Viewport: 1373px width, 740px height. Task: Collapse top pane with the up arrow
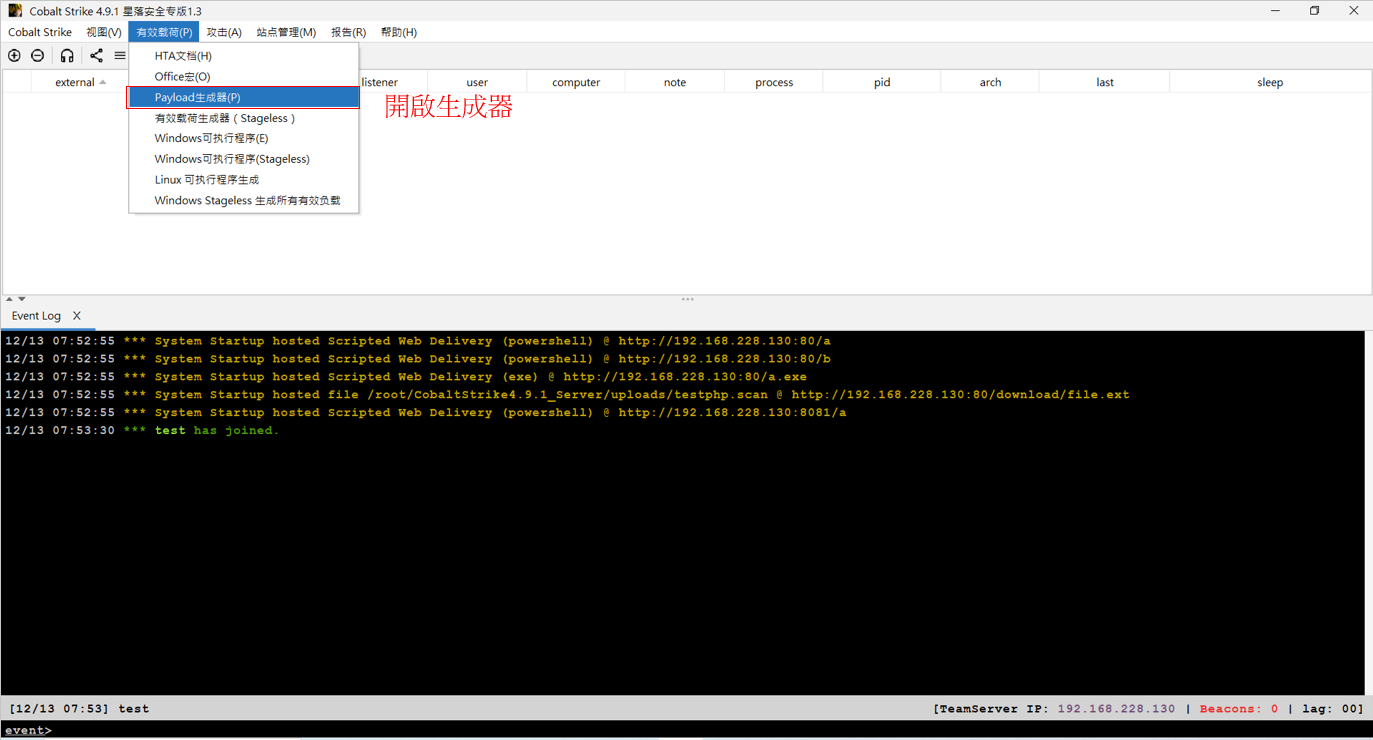click(9, 299)
